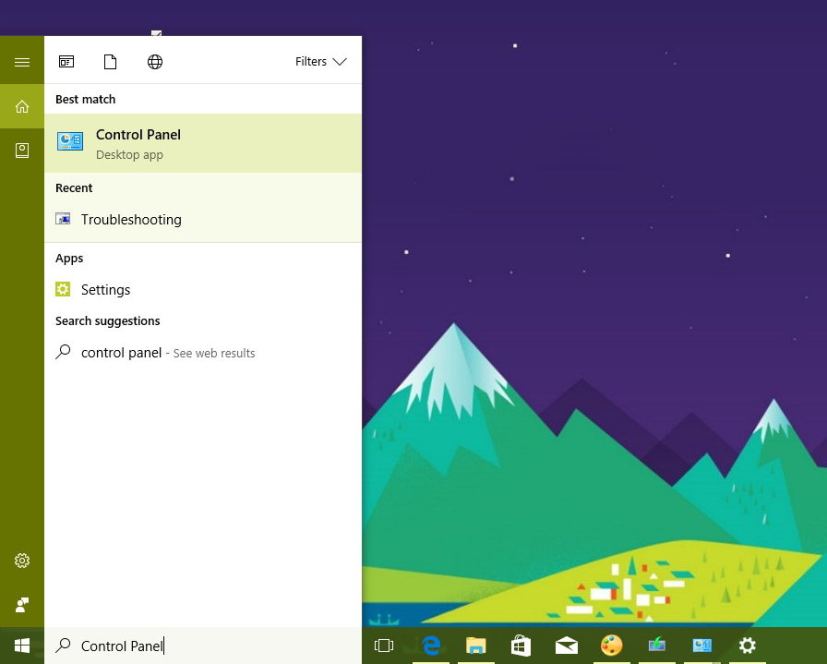
Task: Open the Mail app from taskbar
Action: 566,645
